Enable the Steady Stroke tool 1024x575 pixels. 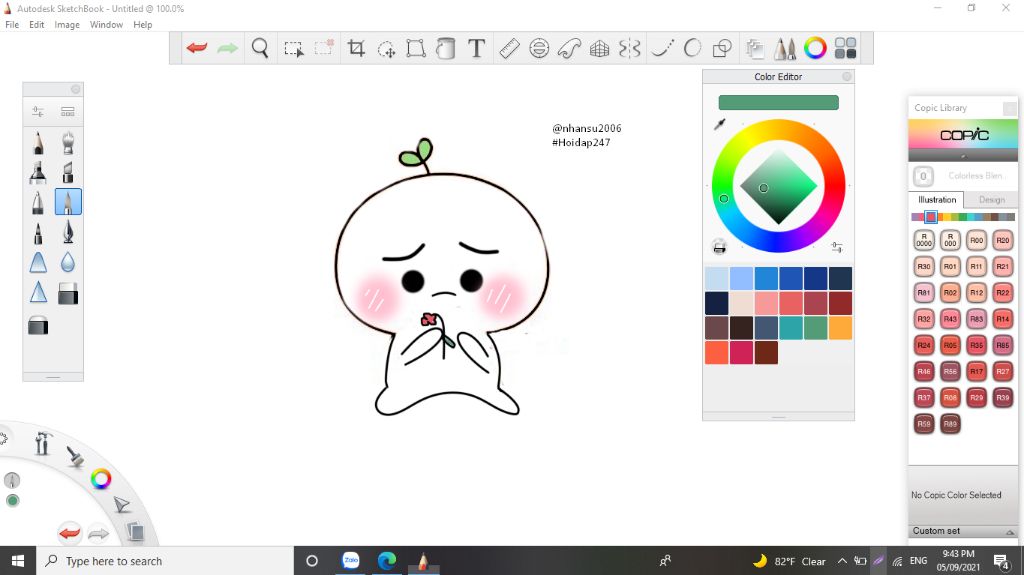[x=662, y=48]
